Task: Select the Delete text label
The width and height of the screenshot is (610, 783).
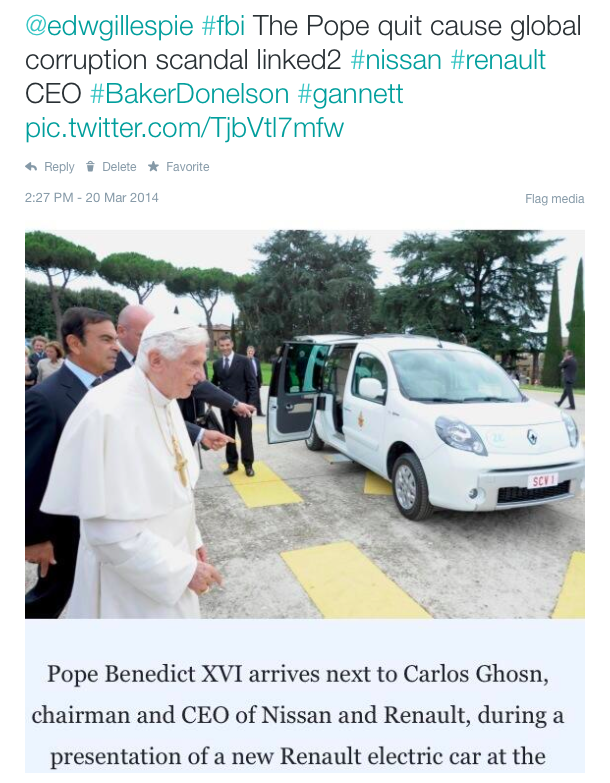Action: (x=119, y=167)
